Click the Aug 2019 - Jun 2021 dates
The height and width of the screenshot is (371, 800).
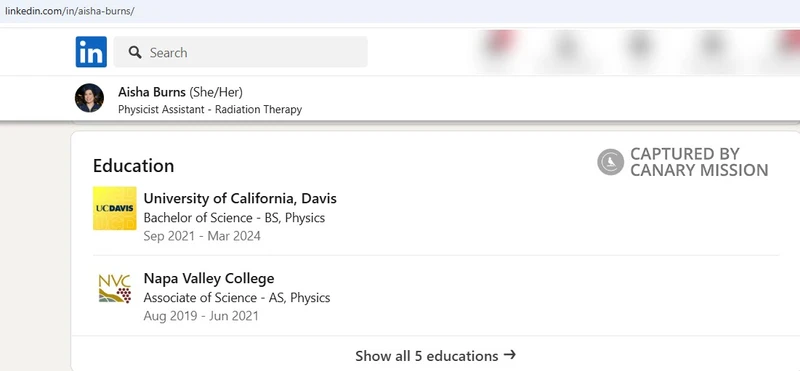(201, 316)
